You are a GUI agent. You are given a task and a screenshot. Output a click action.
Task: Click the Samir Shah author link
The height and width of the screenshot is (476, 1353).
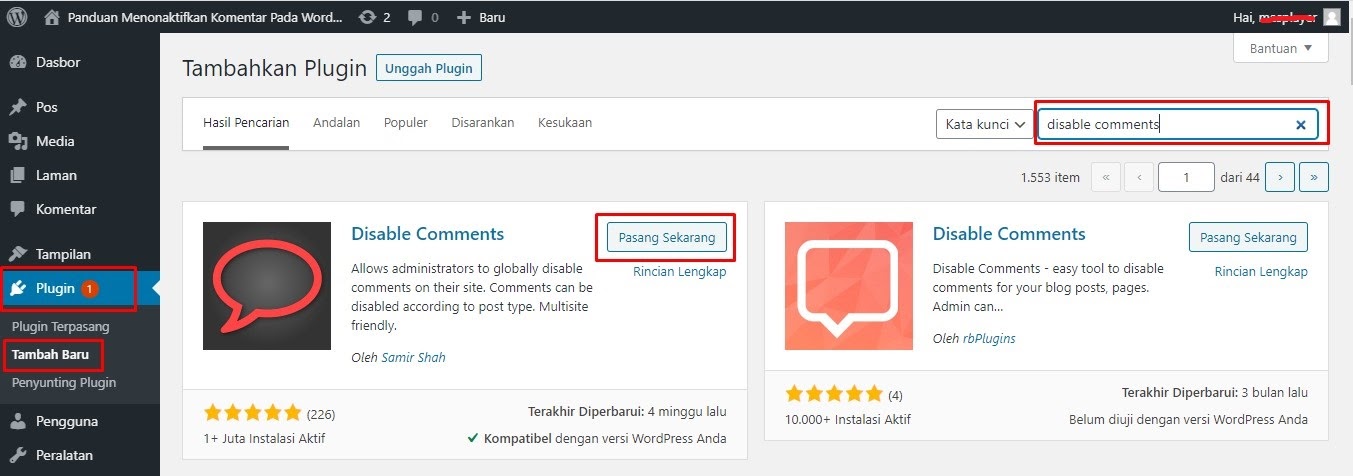(x=413, y=357)
